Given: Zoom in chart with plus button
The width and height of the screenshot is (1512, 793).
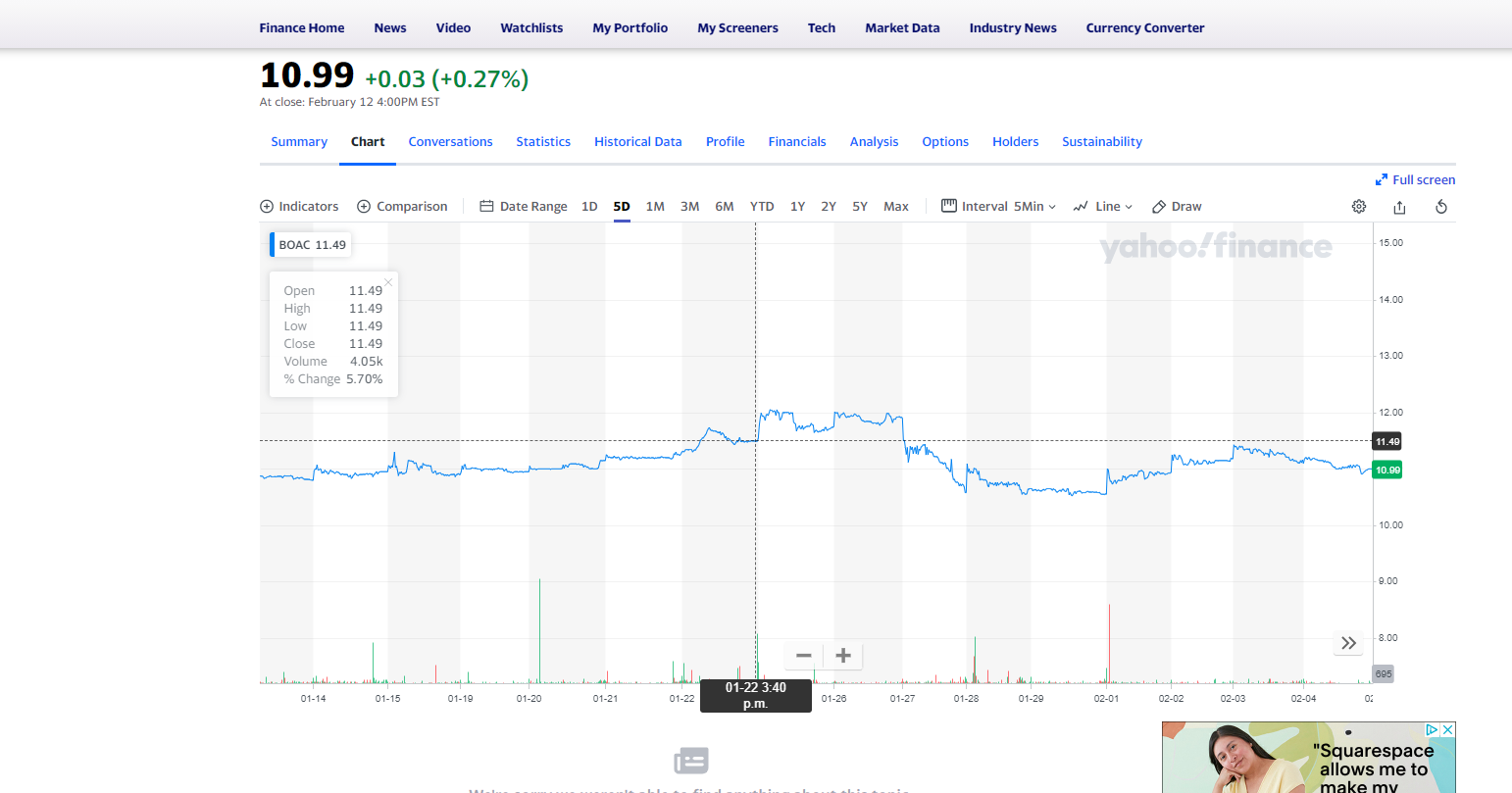Looking at the screenshot, I should tap(843, 656).
